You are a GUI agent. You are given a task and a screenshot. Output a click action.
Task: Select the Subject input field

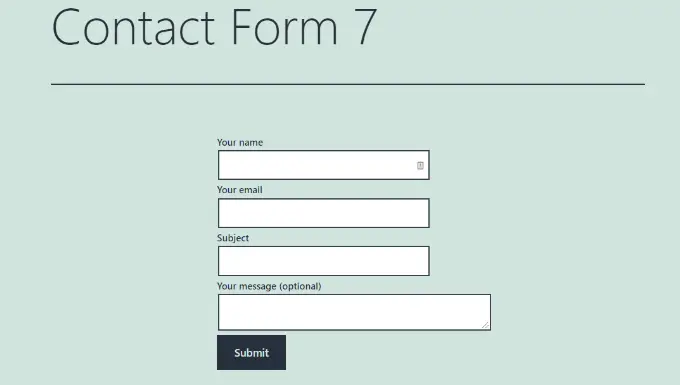[324, 261]
